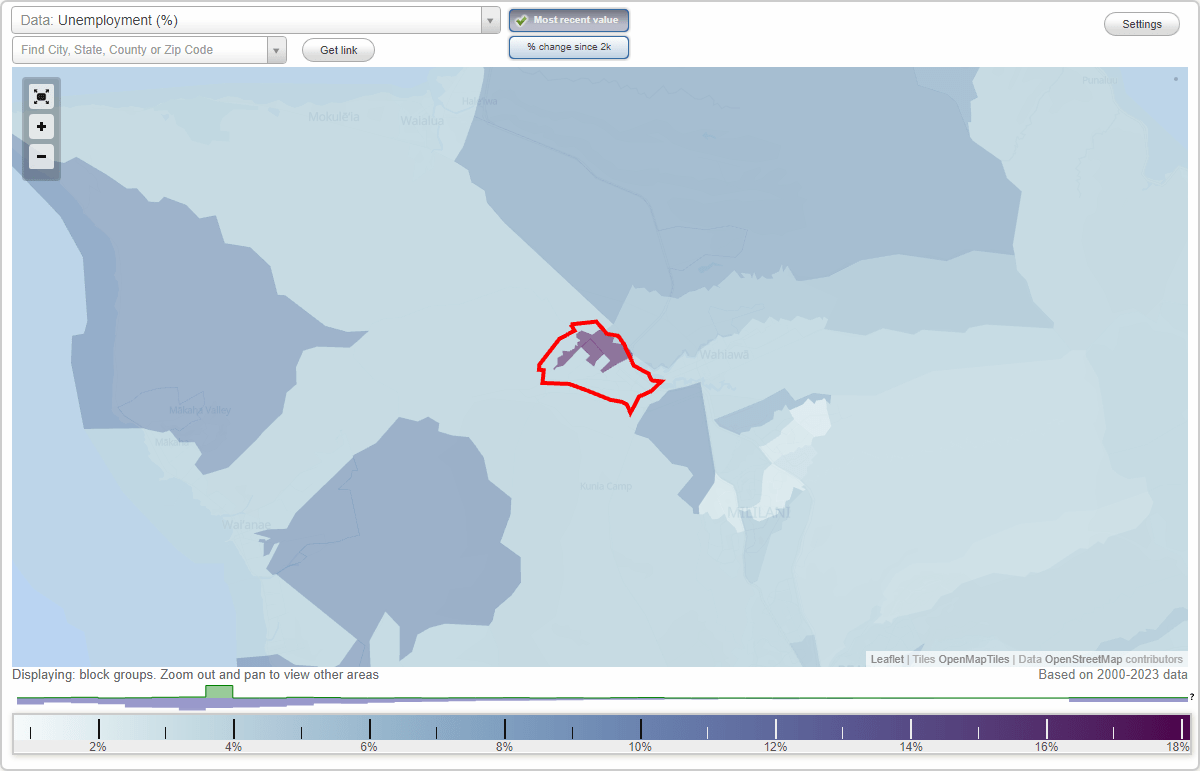Switch to % change since 2k

point(569,47)
